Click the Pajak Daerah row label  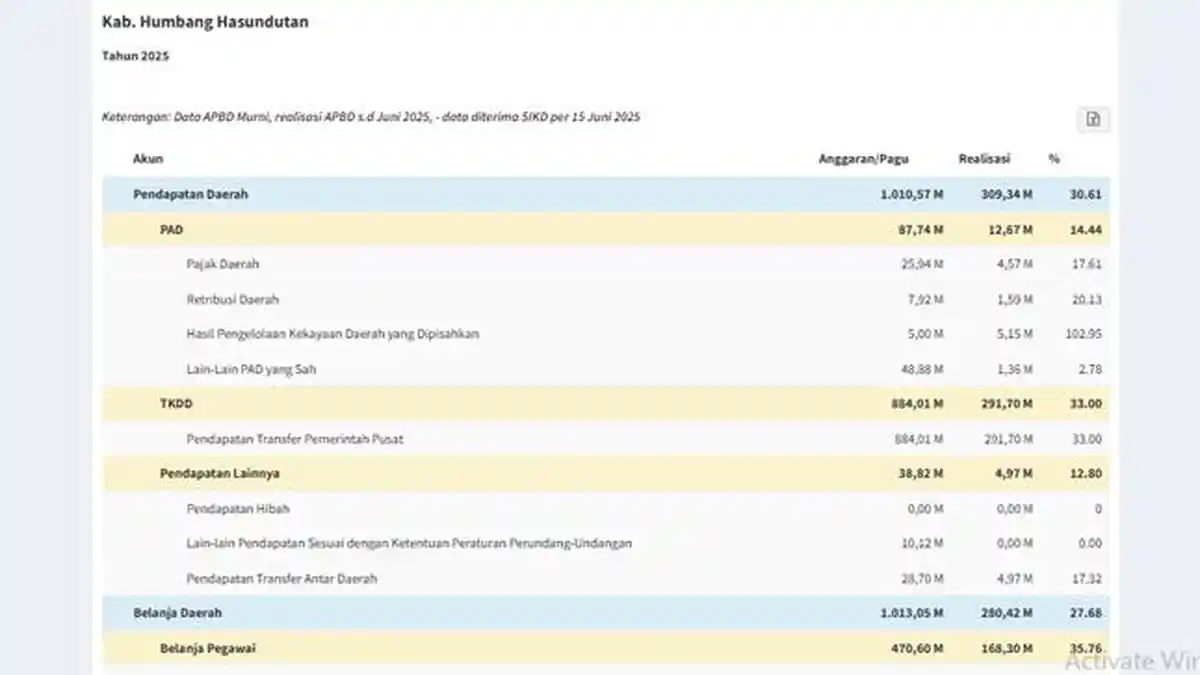[x=222, y=264]
